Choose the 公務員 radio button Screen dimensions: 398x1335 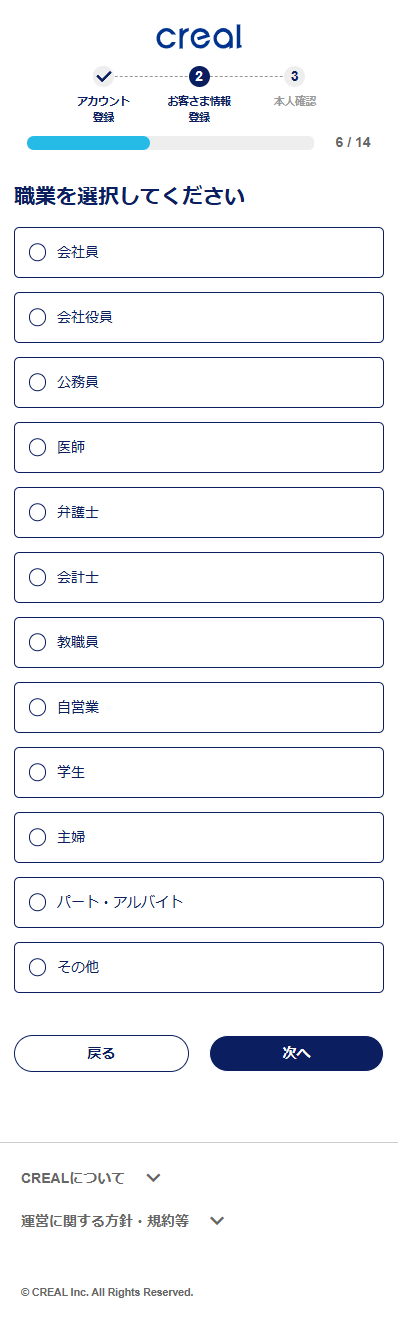click(199, 382)
